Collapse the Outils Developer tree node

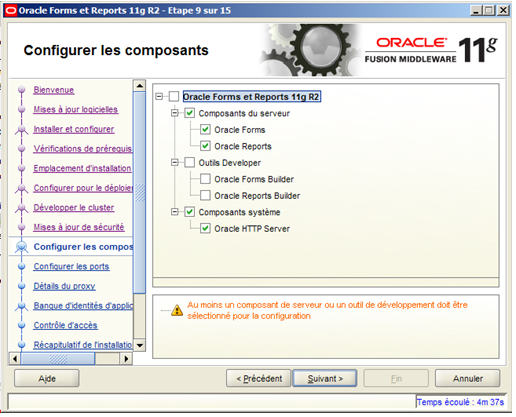click(175, 162)
